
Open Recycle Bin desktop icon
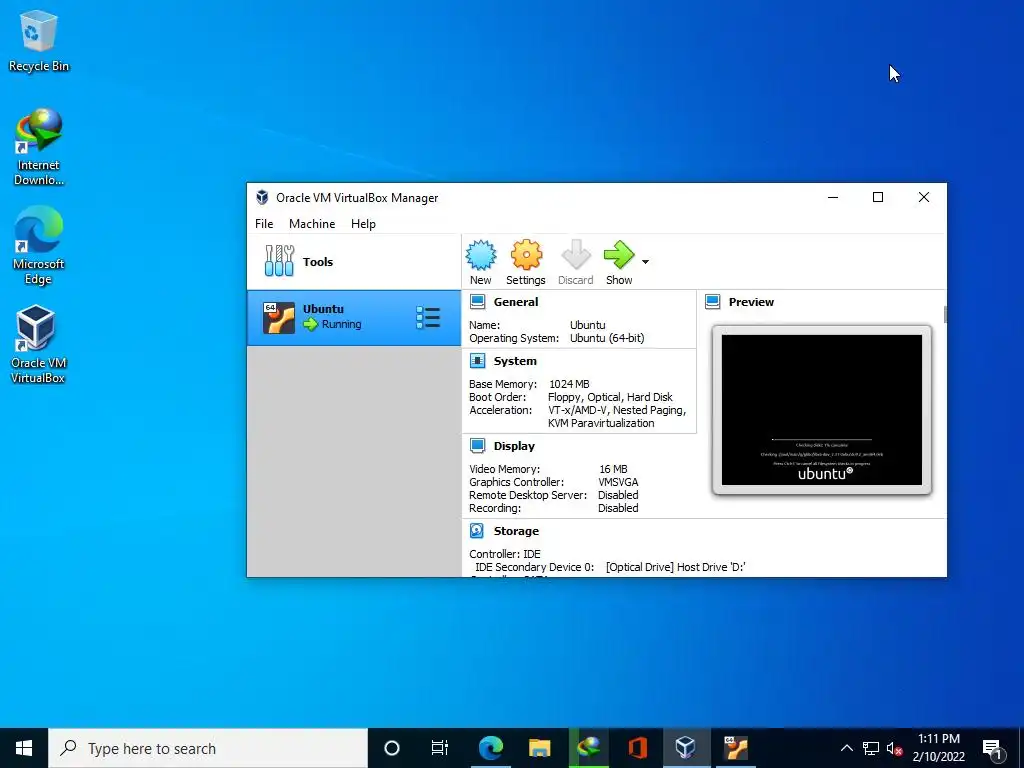[39, 40]
